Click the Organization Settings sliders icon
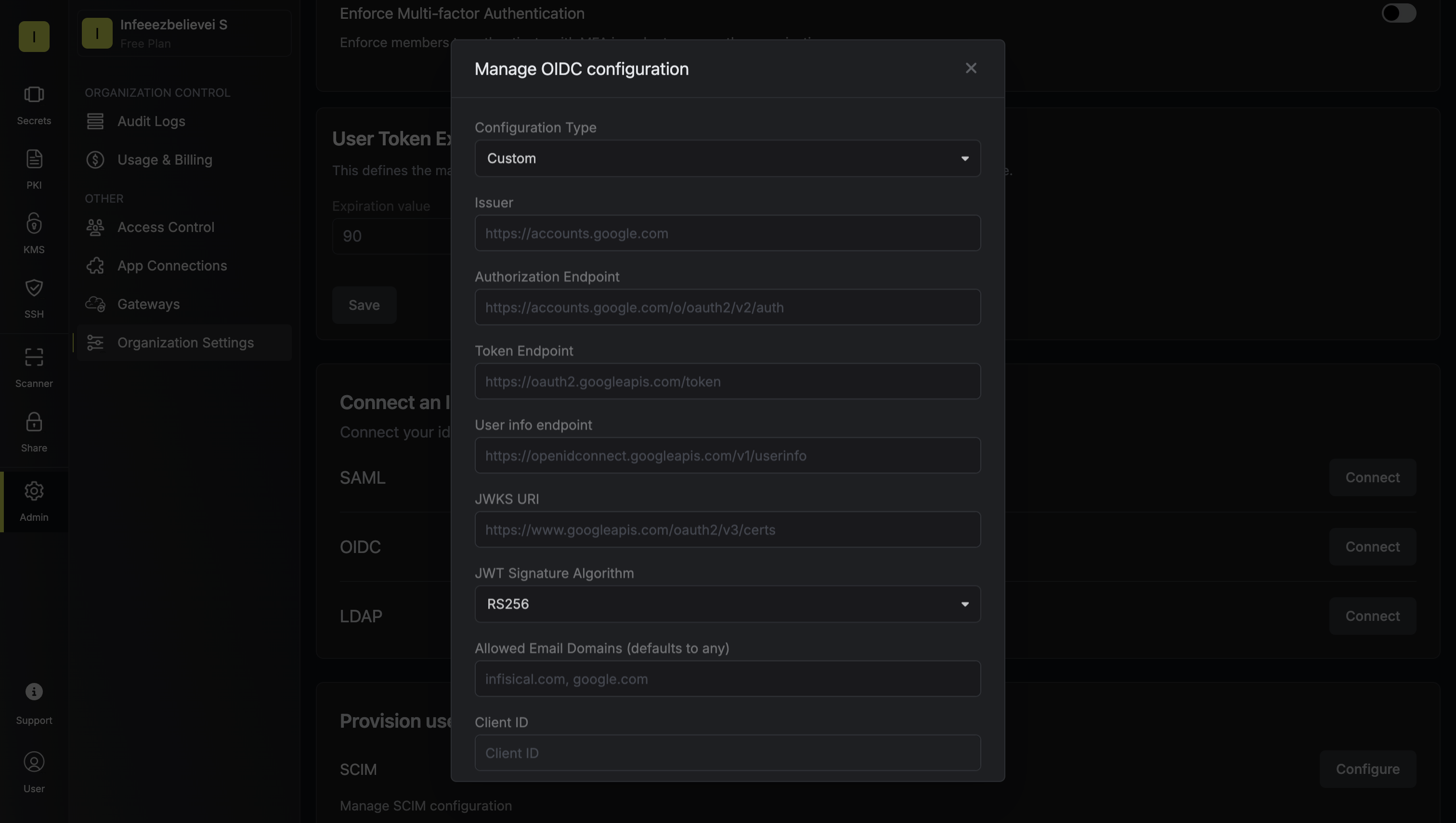The width and height of the screenshot is (1456, 823). (x=95, y=343)
